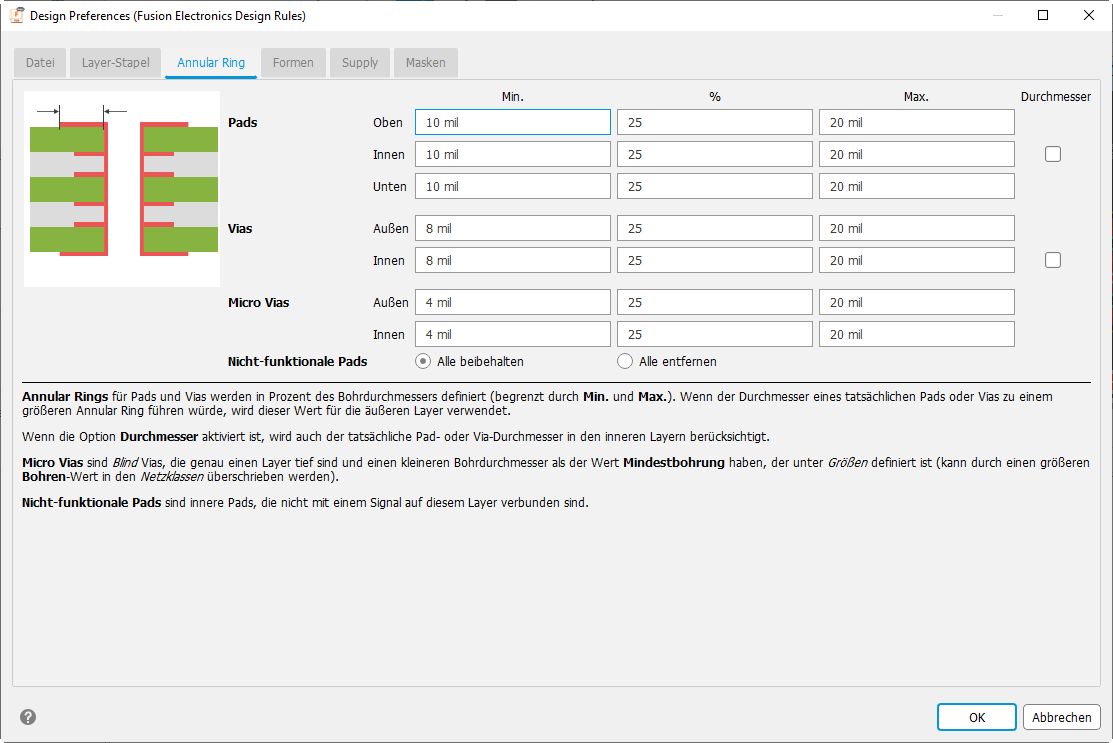
Task: Go to the Formen tab
Action: click(293, 62)
